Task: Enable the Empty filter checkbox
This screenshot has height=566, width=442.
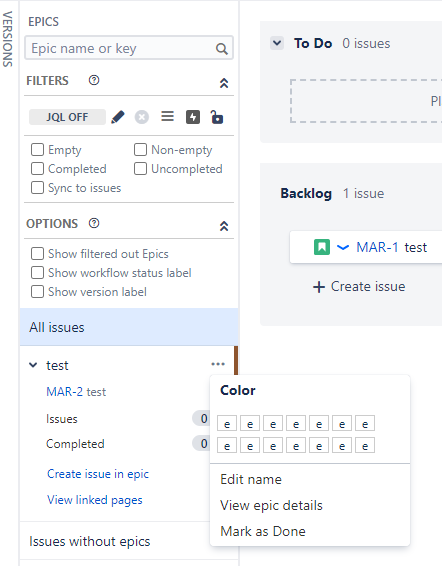Action: 38,149
